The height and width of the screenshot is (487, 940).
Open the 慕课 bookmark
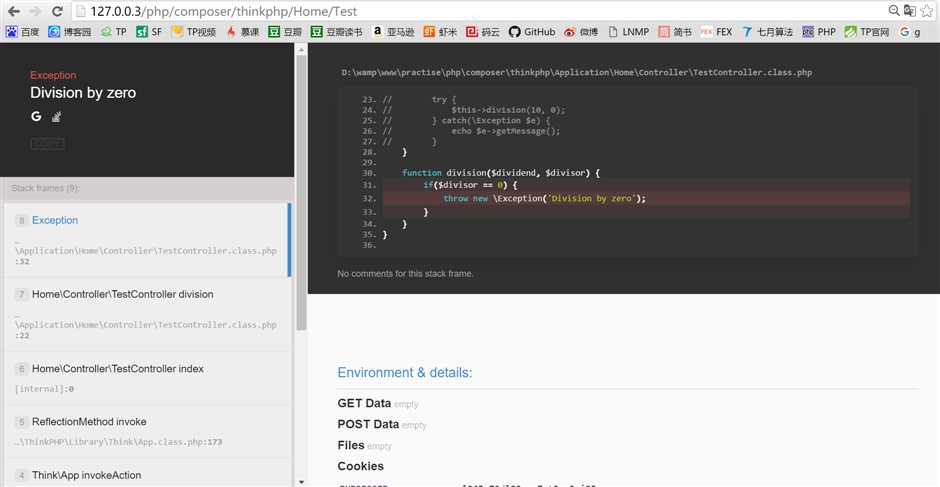coord(242,32)
